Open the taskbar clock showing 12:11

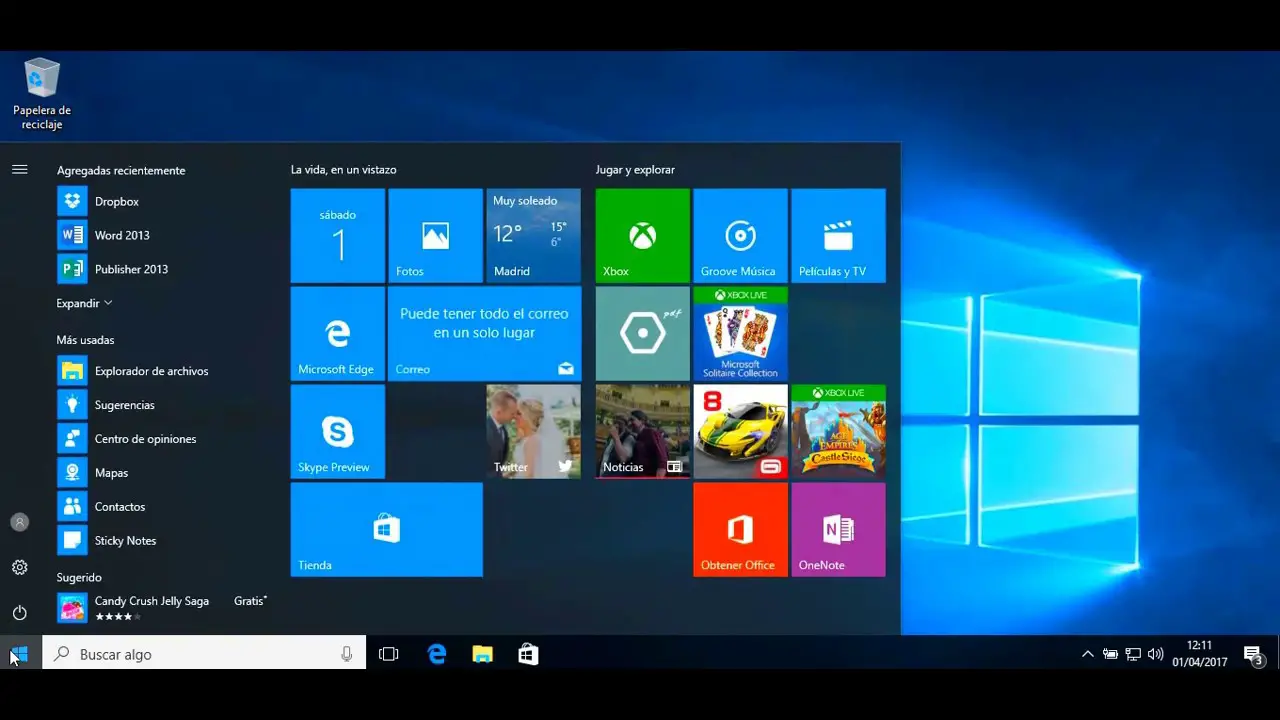[1200, 654]
